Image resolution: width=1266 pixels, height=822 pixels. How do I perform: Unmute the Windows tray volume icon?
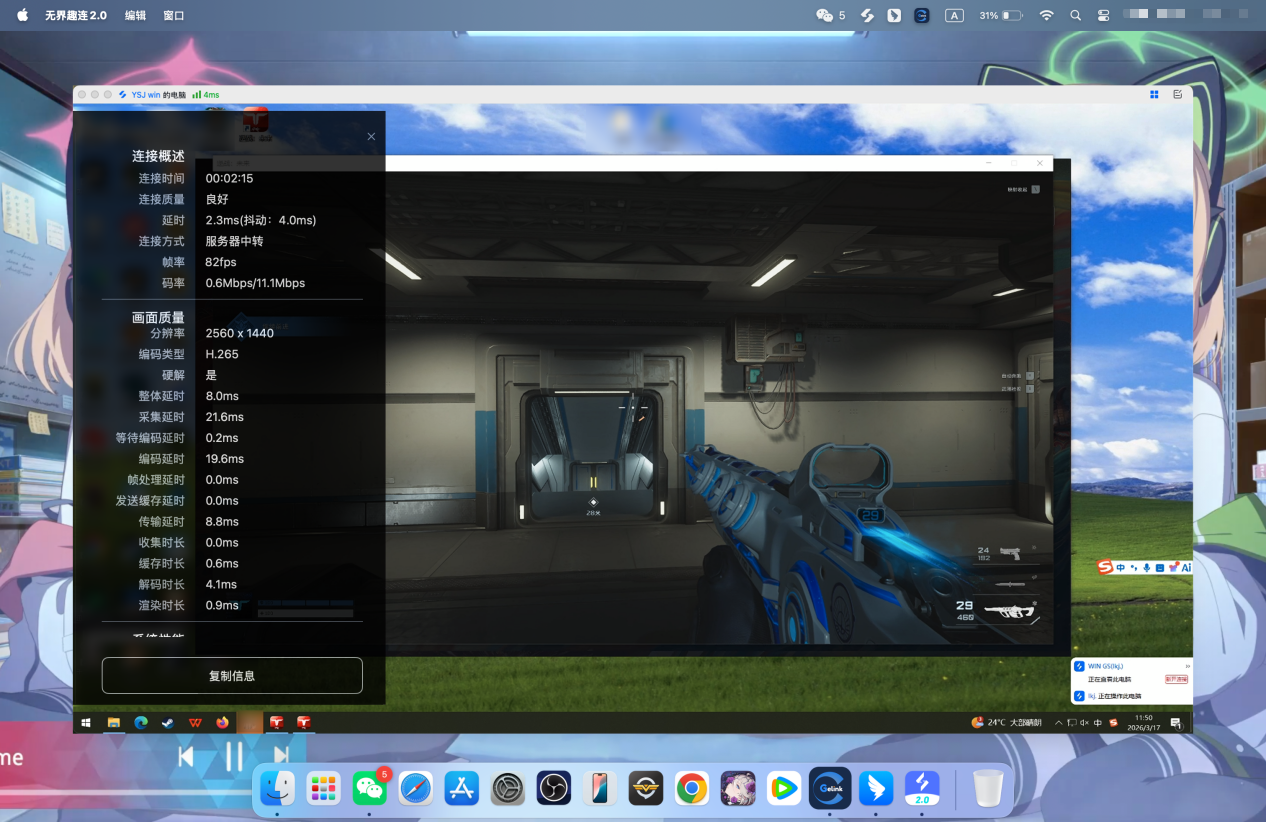point(1084,723)
